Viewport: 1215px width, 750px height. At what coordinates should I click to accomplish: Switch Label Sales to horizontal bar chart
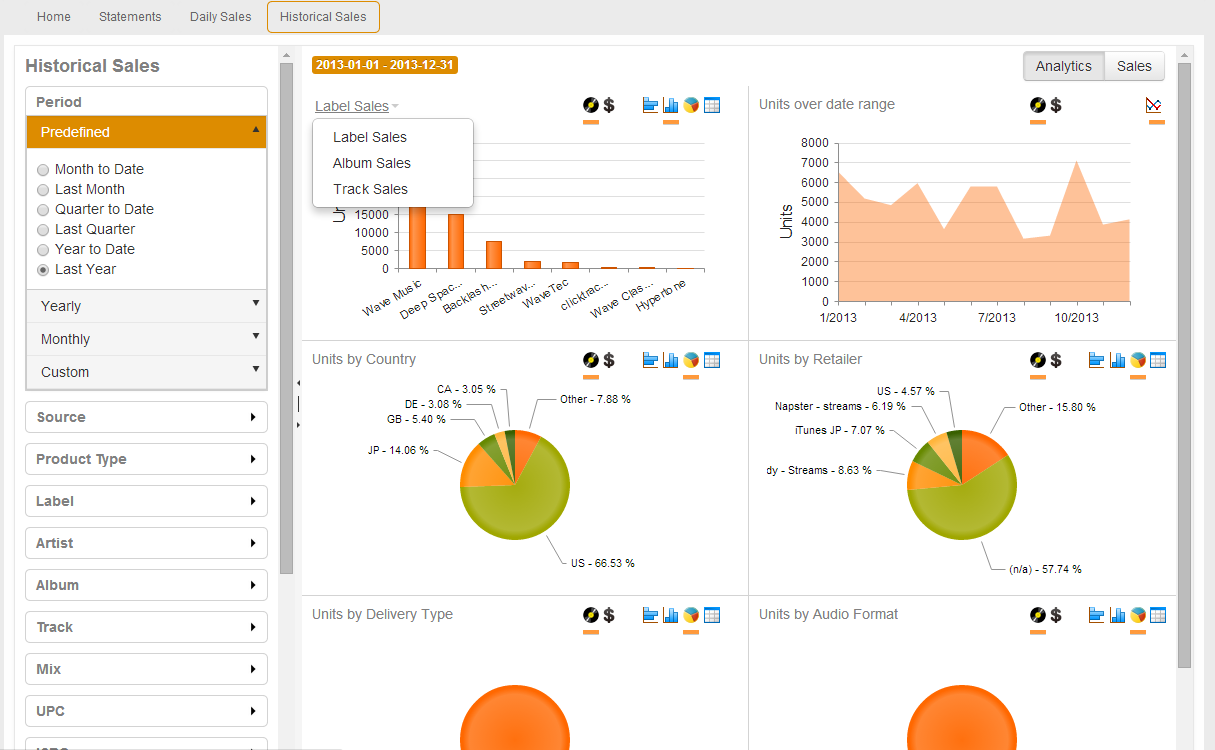point(651,105)
